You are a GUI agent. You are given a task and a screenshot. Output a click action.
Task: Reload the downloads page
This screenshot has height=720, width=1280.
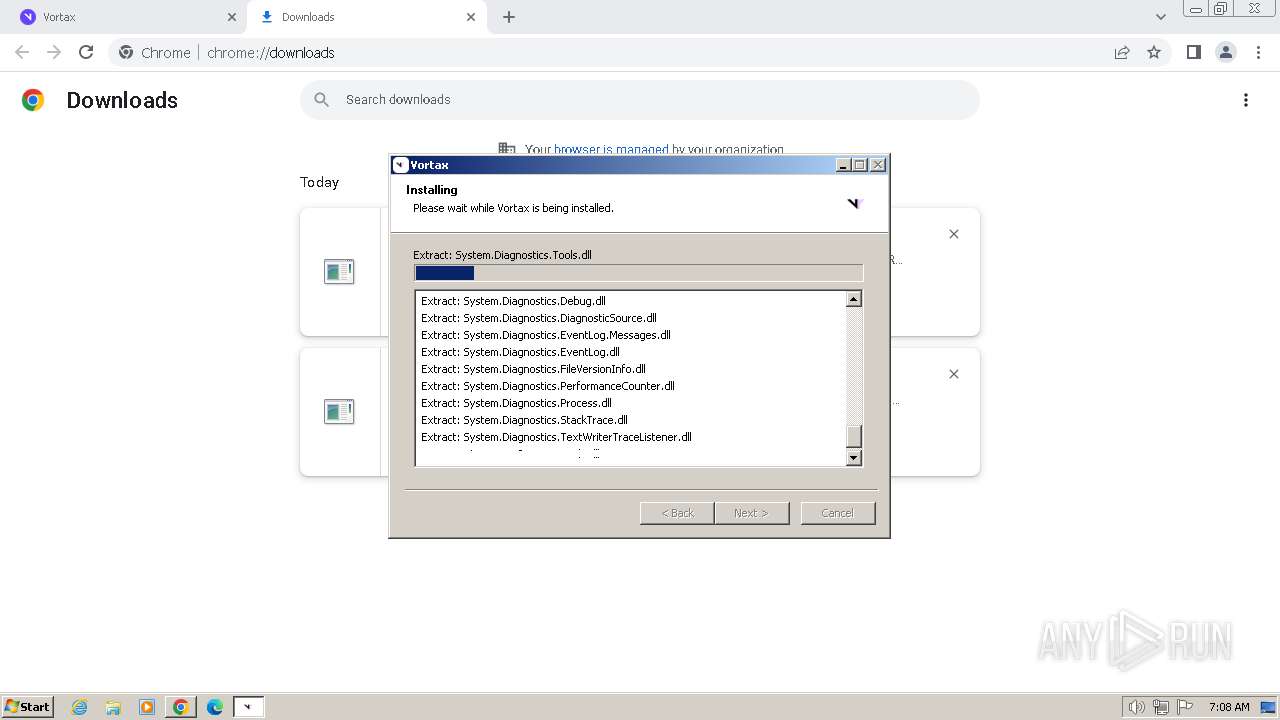[86, 52]
